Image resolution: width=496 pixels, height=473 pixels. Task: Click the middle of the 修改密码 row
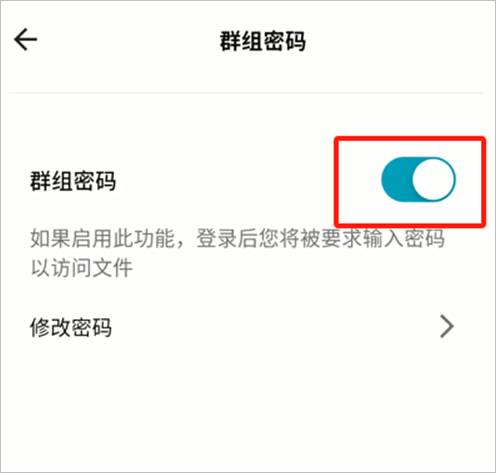pos(248,327)
